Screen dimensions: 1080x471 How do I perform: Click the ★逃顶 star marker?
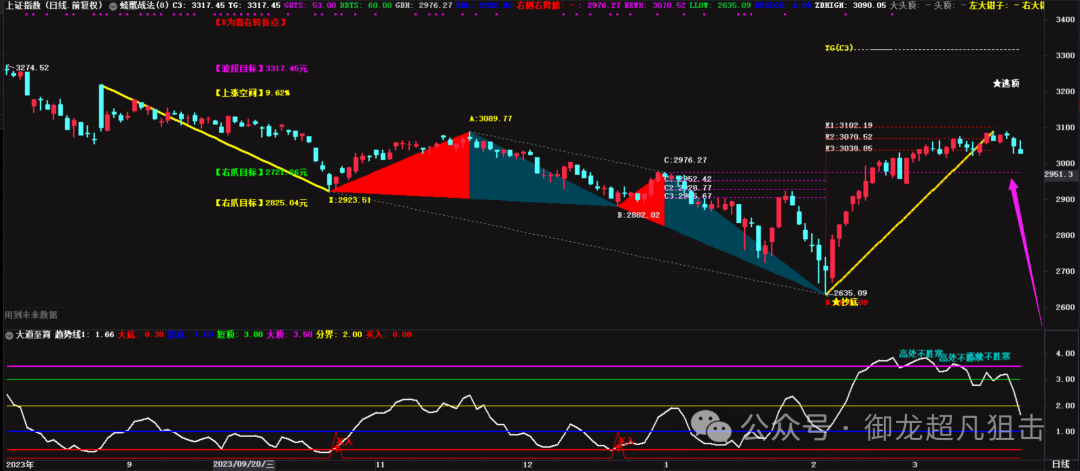click(1005, 82)
